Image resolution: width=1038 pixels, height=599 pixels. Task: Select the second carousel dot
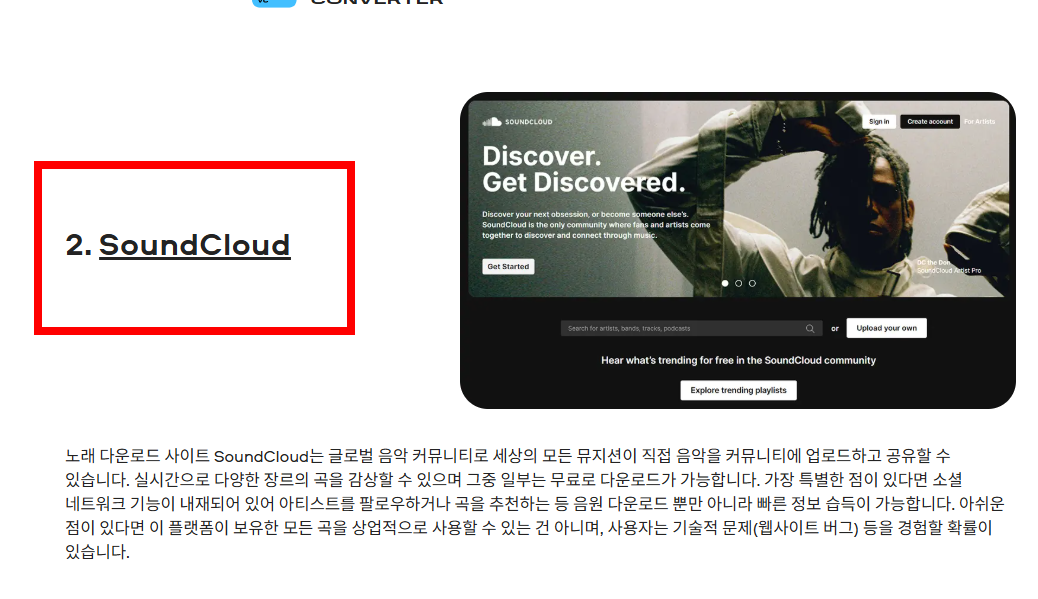pyautogui.click(x=738, y=283)
